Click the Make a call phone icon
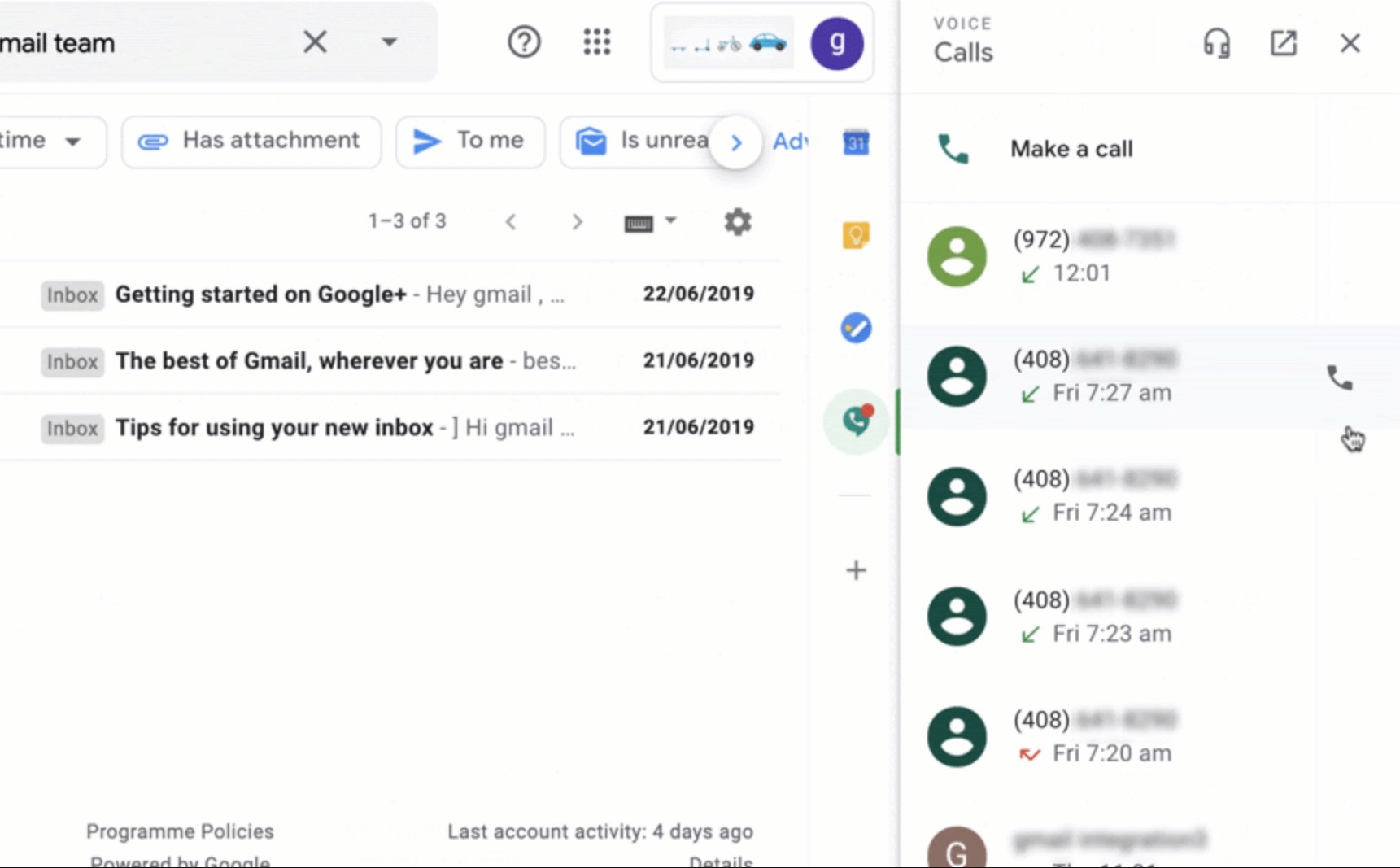The width and height of the screenshot is (1400, 868). point(953,149)
